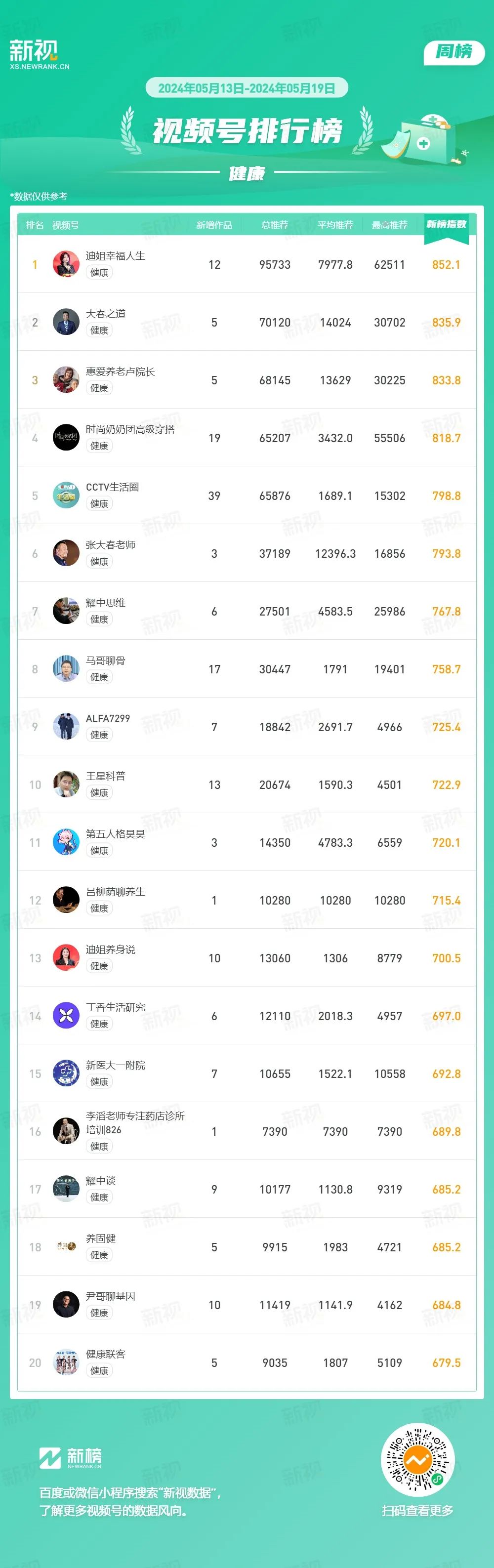The height and width of the screenshot is (1568, 494).
Task: Click the 丁香生活研究 purple flower icon
Action: pyautogui.click(x=66, y=1016)
